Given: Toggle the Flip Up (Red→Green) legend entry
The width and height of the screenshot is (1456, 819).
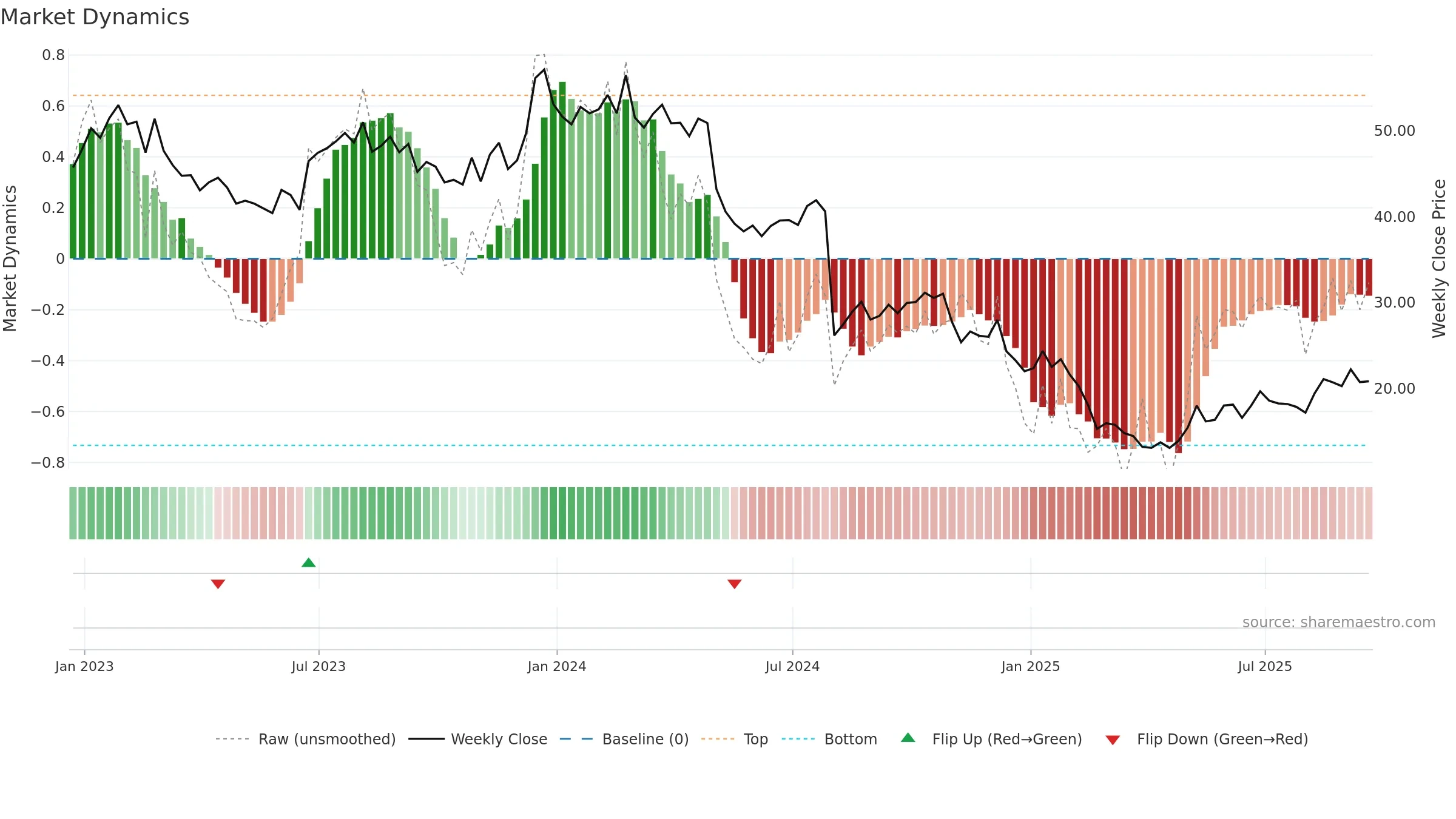Looking at the screenshot, I should tap(991, 739).
